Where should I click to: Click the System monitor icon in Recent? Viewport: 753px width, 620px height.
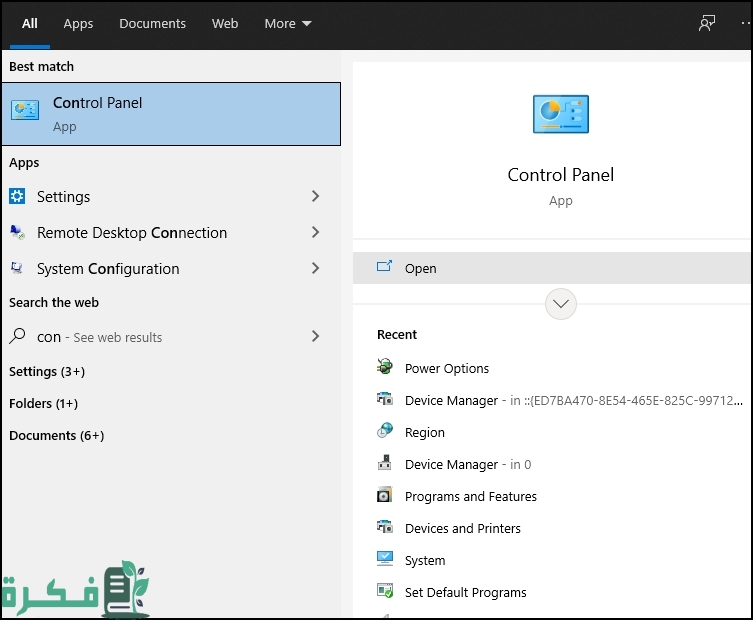pos(385,560)
